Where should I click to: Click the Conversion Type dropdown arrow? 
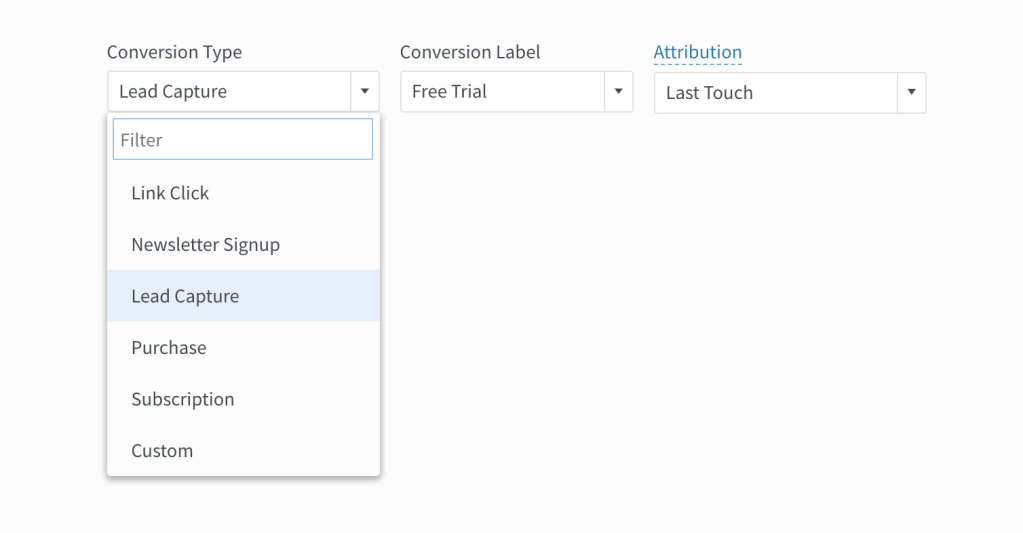(364, 92)
